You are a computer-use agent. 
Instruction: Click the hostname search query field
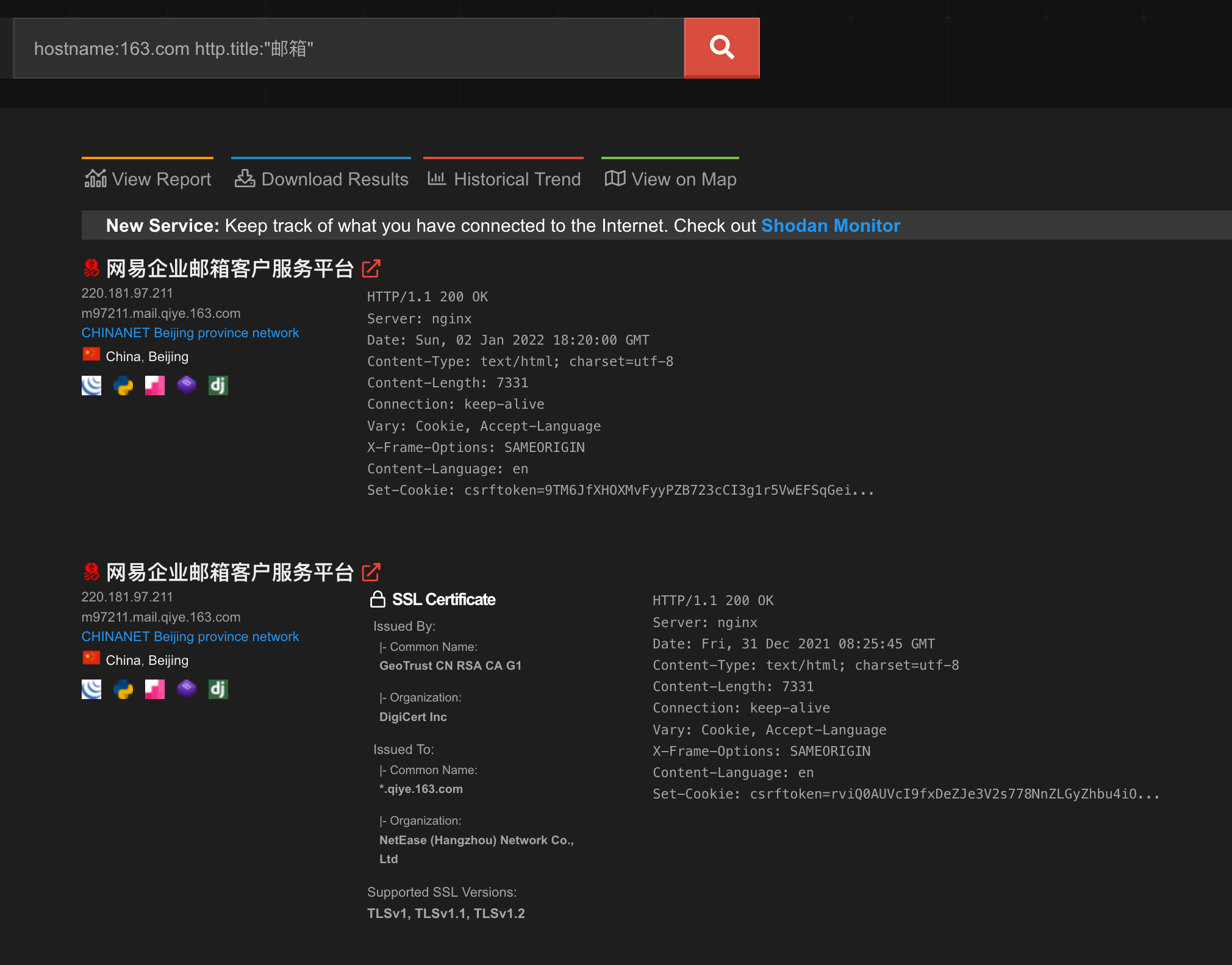coord(348,48)
